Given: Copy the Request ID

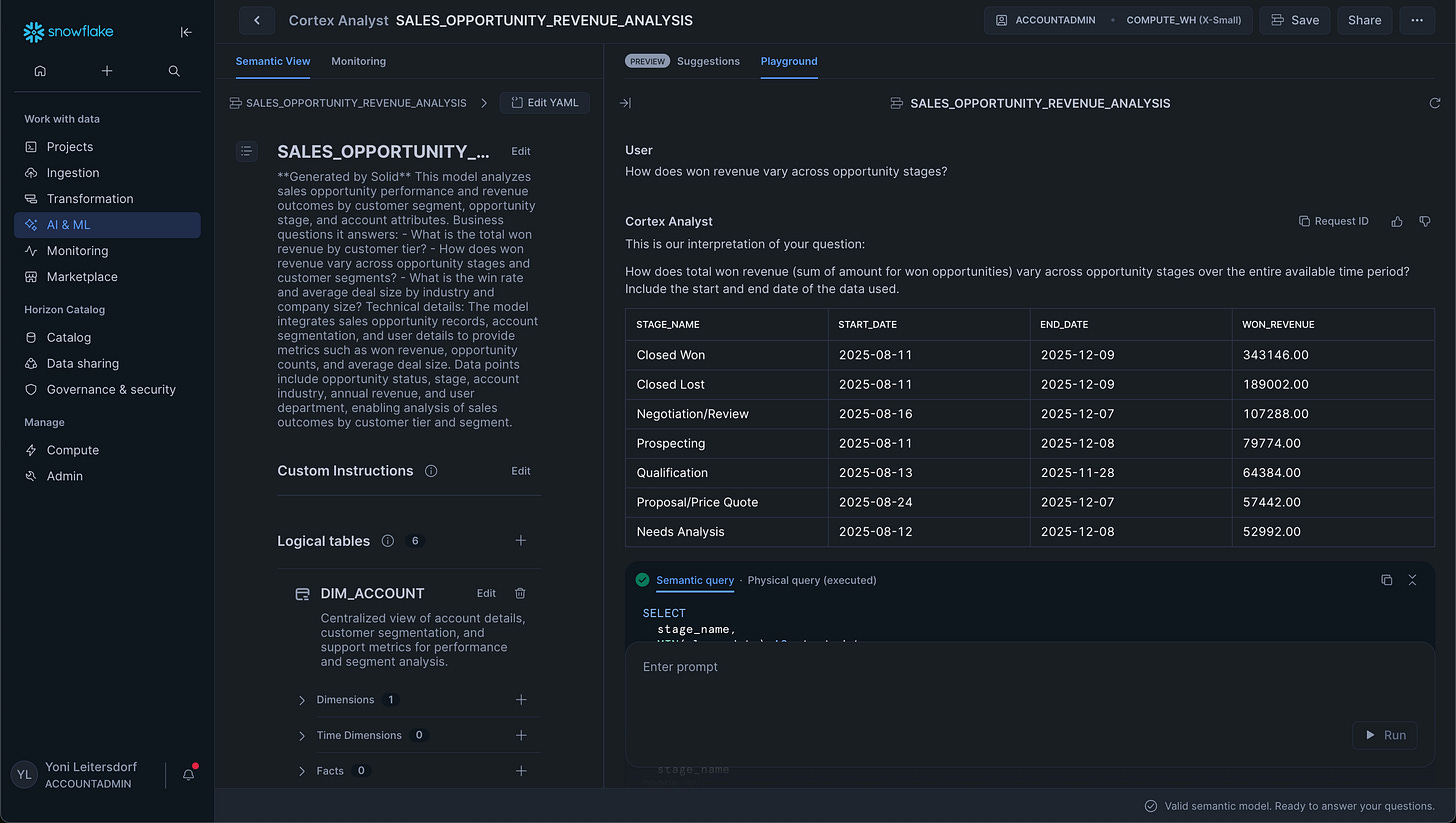Looking at the screenshot, I should pyautogui.click(x=1333, y=221).
